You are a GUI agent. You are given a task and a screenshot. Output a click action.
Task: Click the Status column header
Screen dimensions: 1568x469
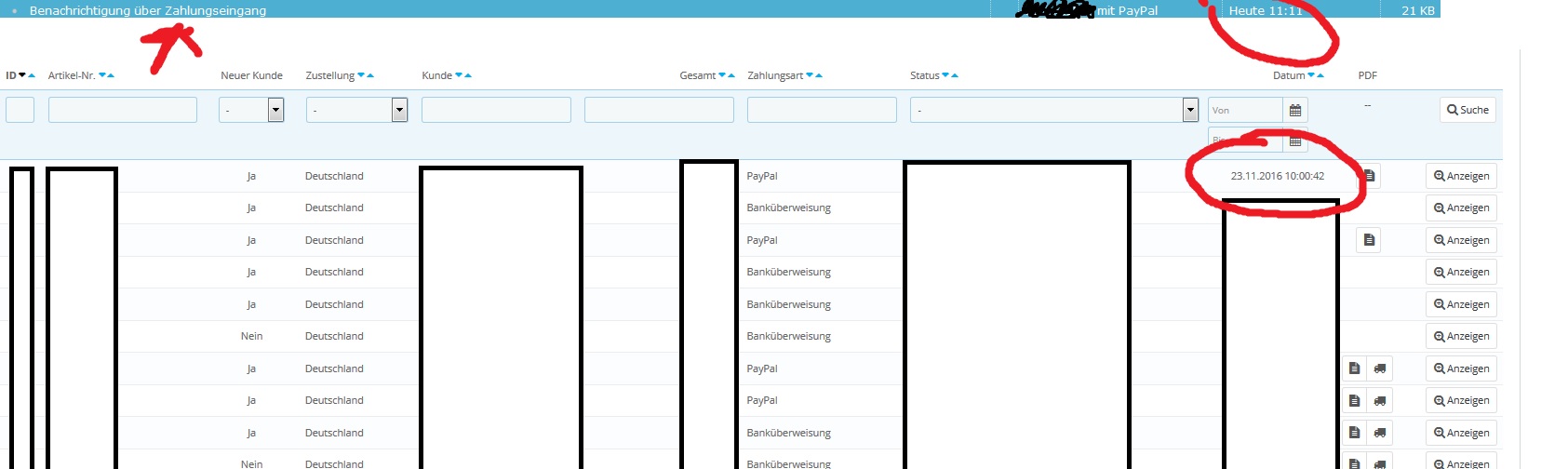click(925, 75)
